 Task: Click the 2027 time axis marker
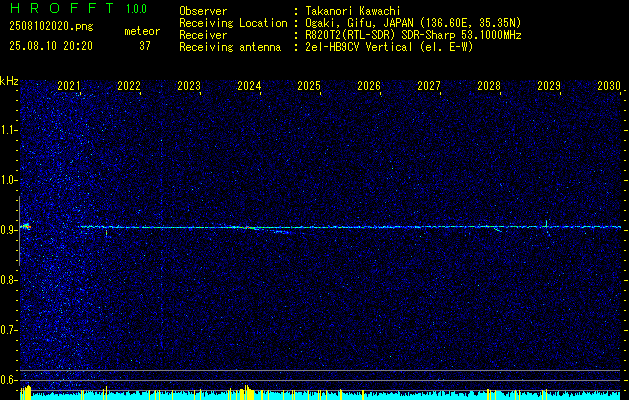pyautogui.click(x=429, y=86)
